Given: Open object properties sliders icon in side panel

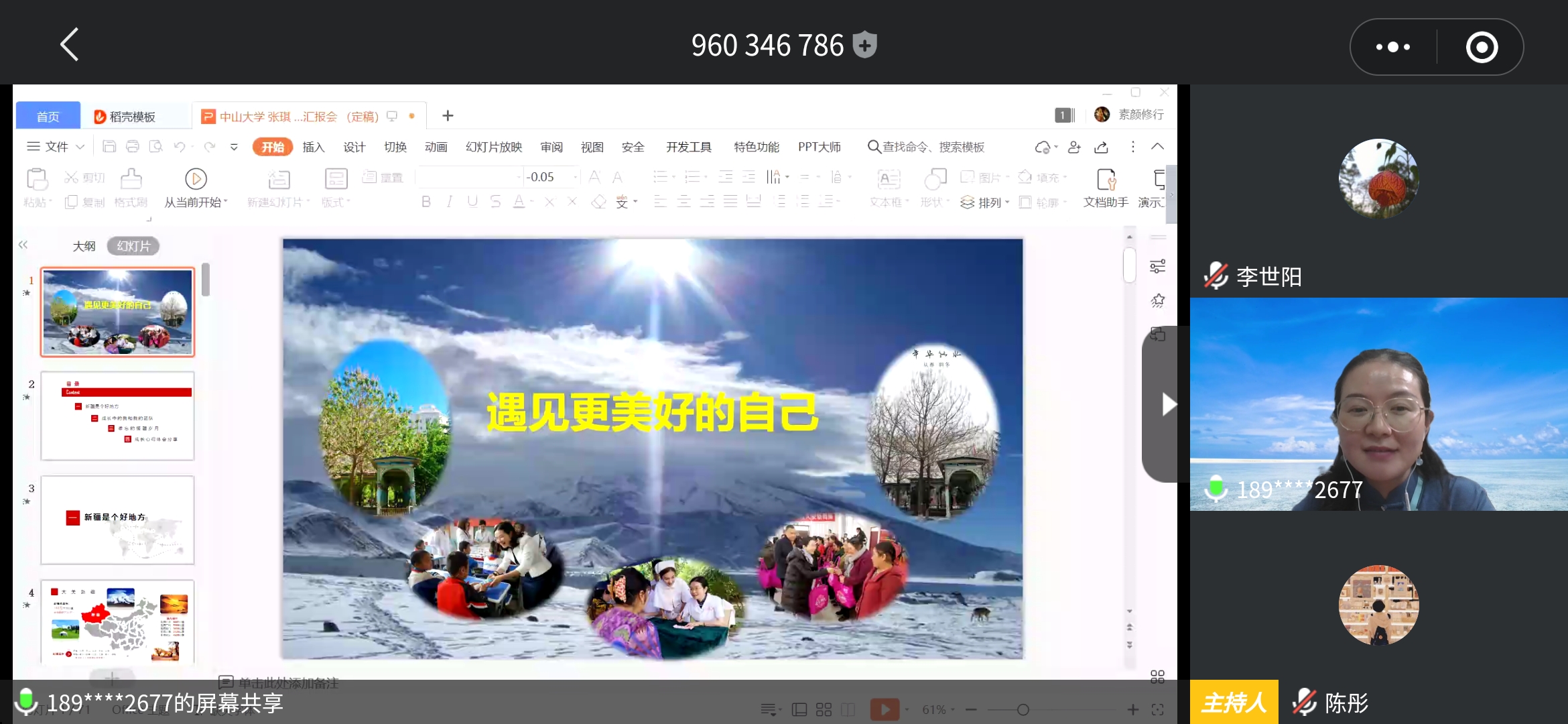Looking at the screenshot, I should tap(1157, 266).
